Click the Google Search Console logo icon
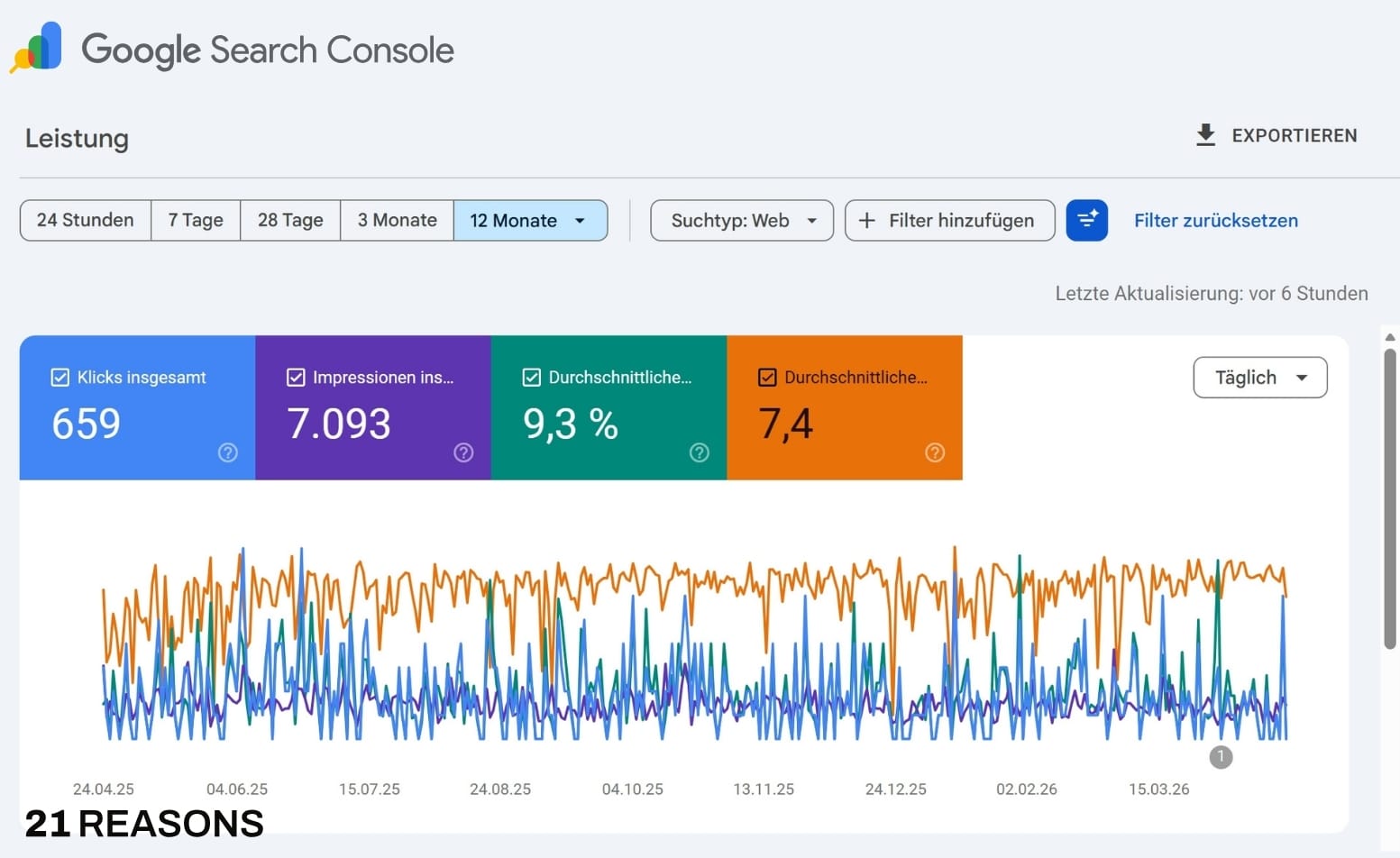Viewport: 1400px width, 858px height. click(36, 48)
